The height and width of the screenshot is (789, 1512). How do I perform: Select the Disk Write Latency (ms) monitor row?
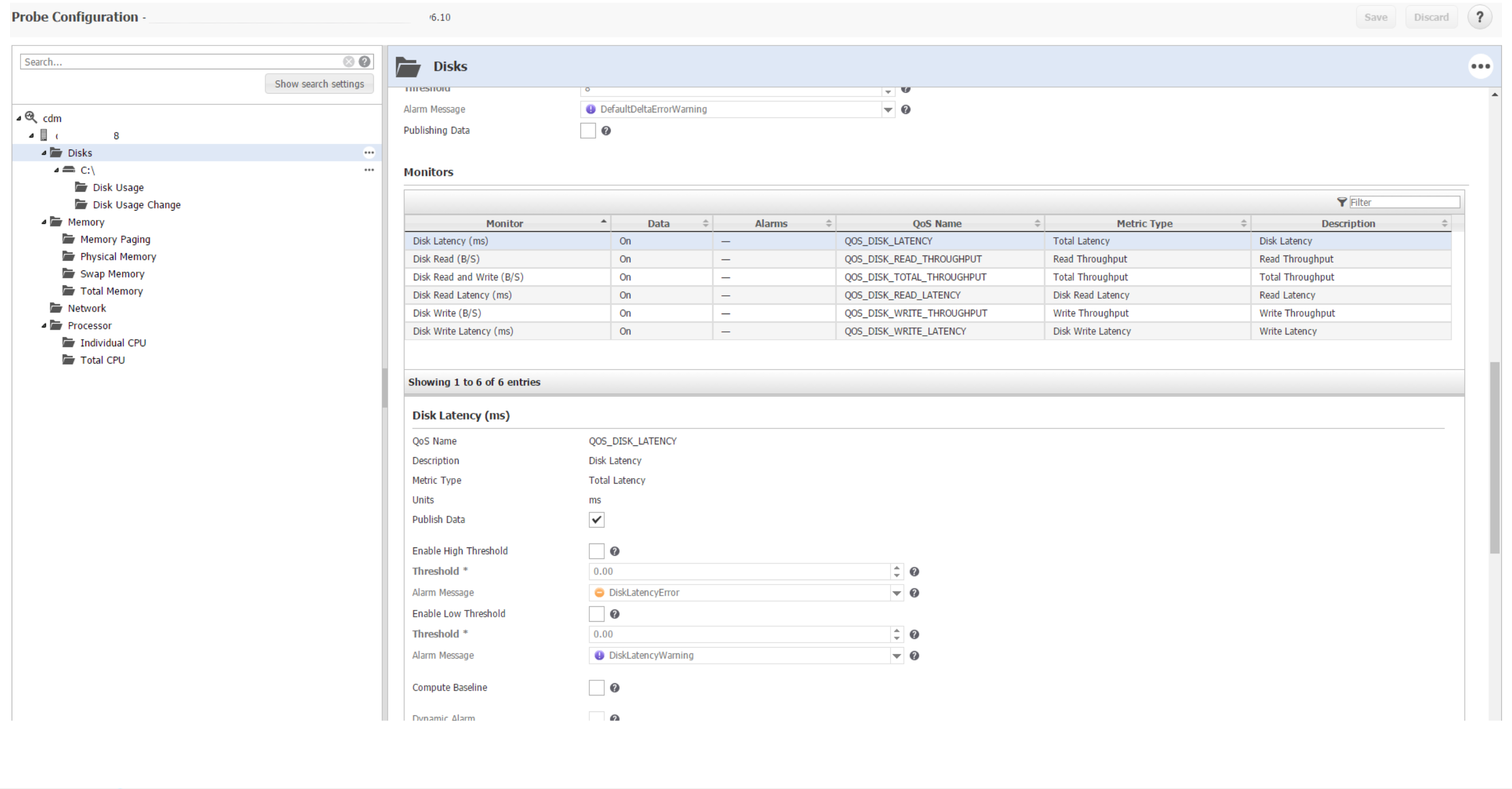[x=462, y=331]
